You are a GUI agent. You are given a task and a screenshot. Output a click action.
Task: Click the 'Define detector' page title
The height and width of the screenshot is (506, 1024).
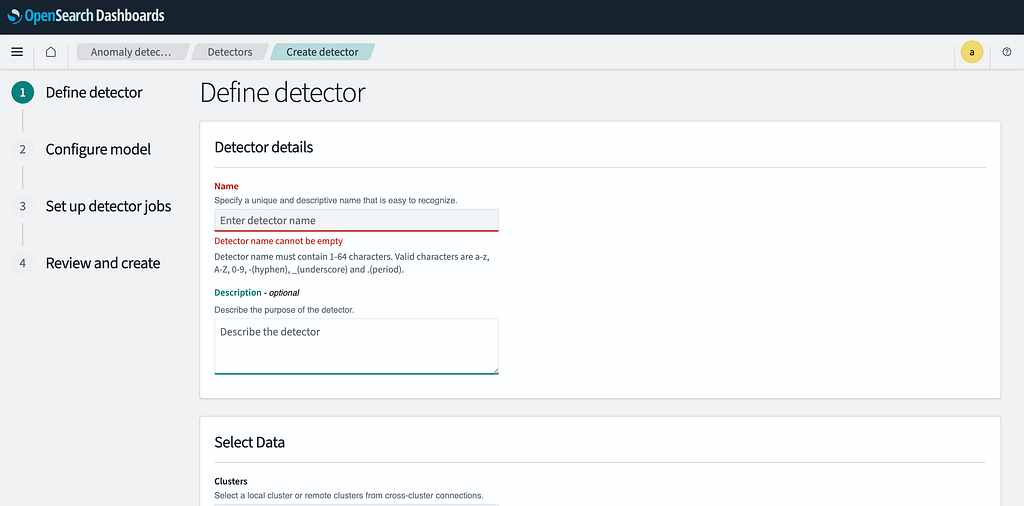[x=283, y=93]
